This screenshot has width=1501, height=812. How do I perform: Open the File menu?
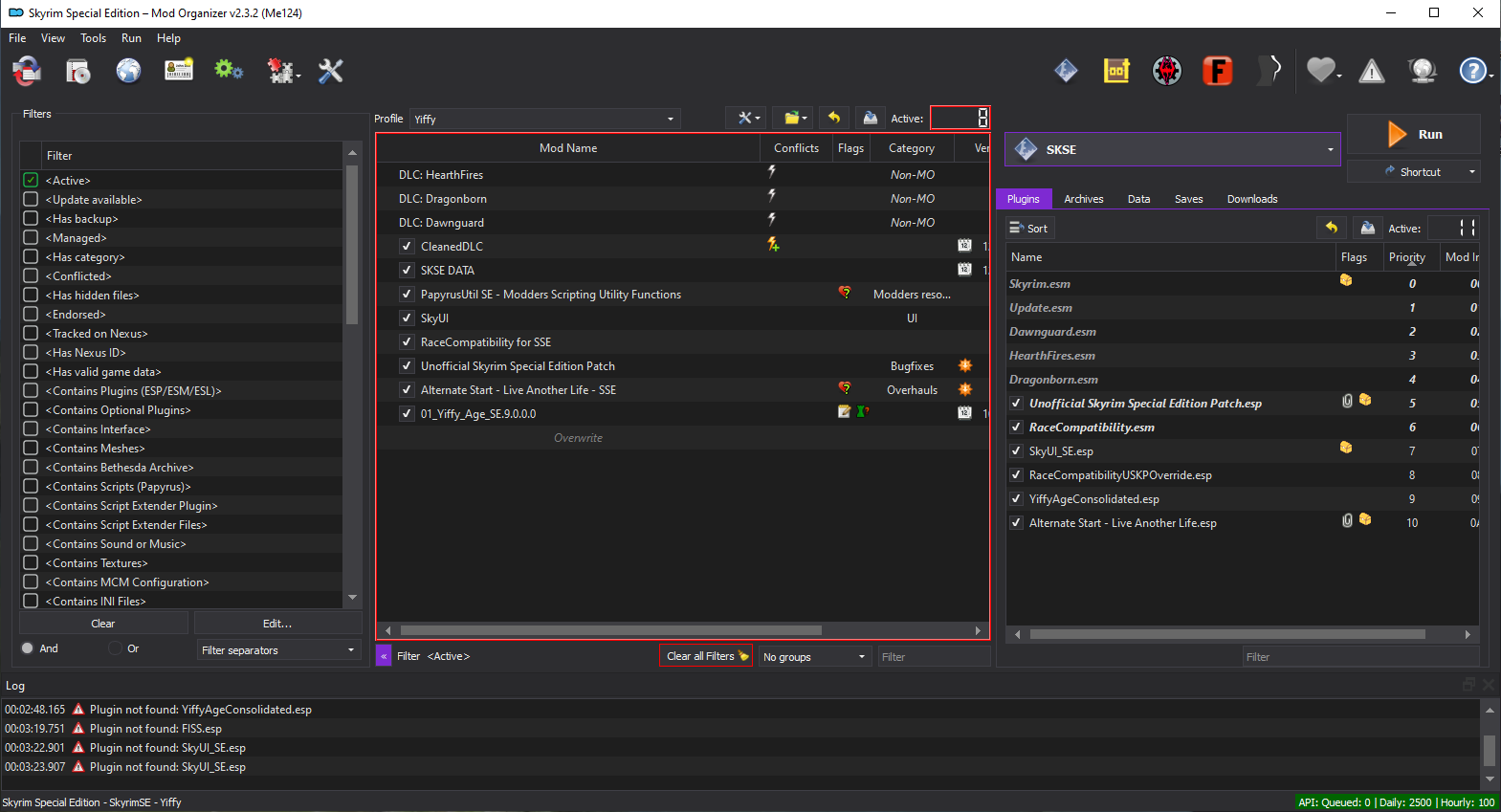[17, 38]
